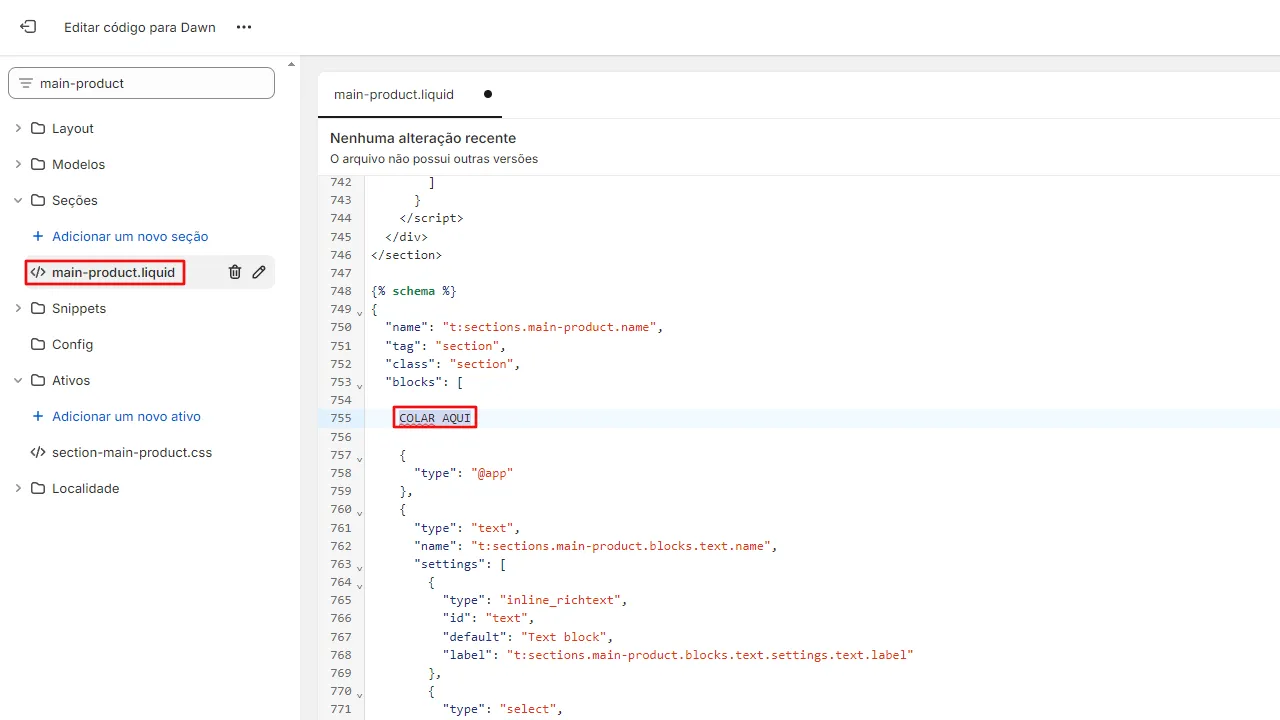The height and width of the screenshot is (720, 1280).
Task: Click the closing script tag on line 744
Action: [431, 218]
